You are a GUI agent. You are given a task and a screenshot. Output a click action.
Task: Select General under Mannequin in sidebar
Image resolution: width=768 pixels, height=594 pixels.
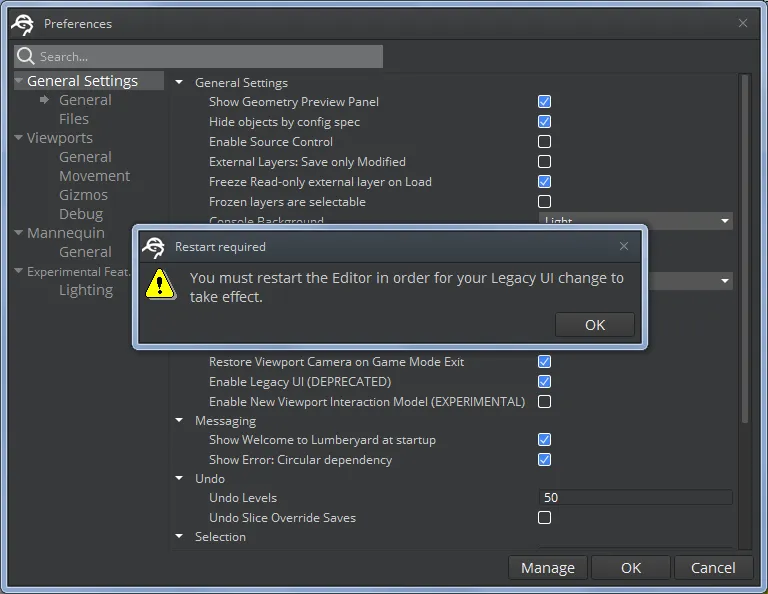pyautogui.click(x=85, y=252)
